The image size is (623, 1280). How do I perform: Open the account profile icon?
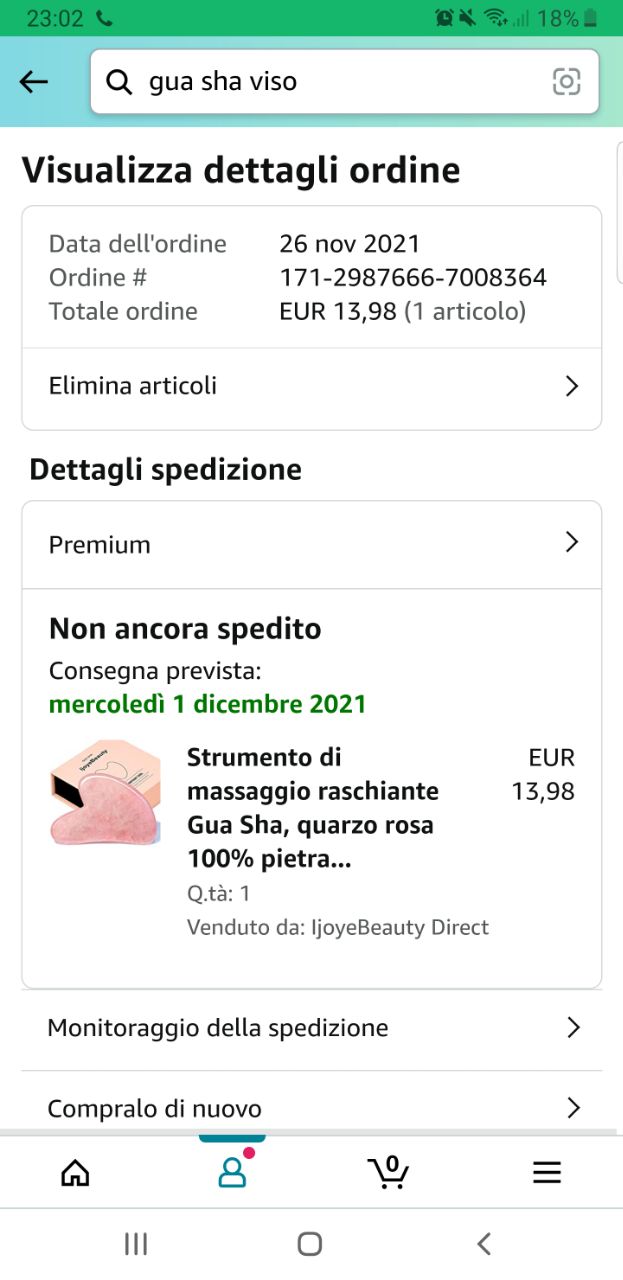pos(232,1171)
